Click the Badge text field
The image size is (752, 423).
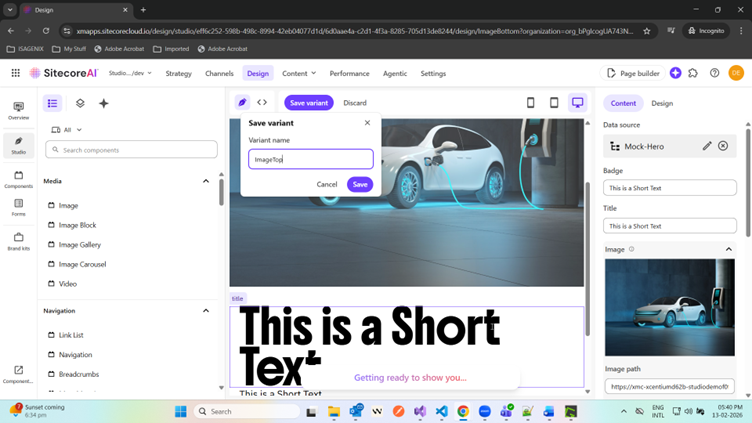click(670, 188)
